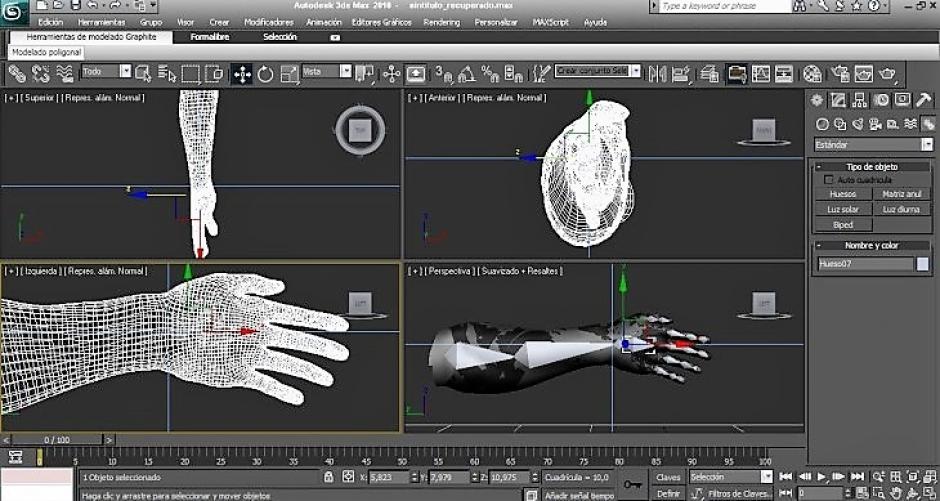Open the Mirror tool in main toolbar
This screenshot has width=940, height=501.
658,74
